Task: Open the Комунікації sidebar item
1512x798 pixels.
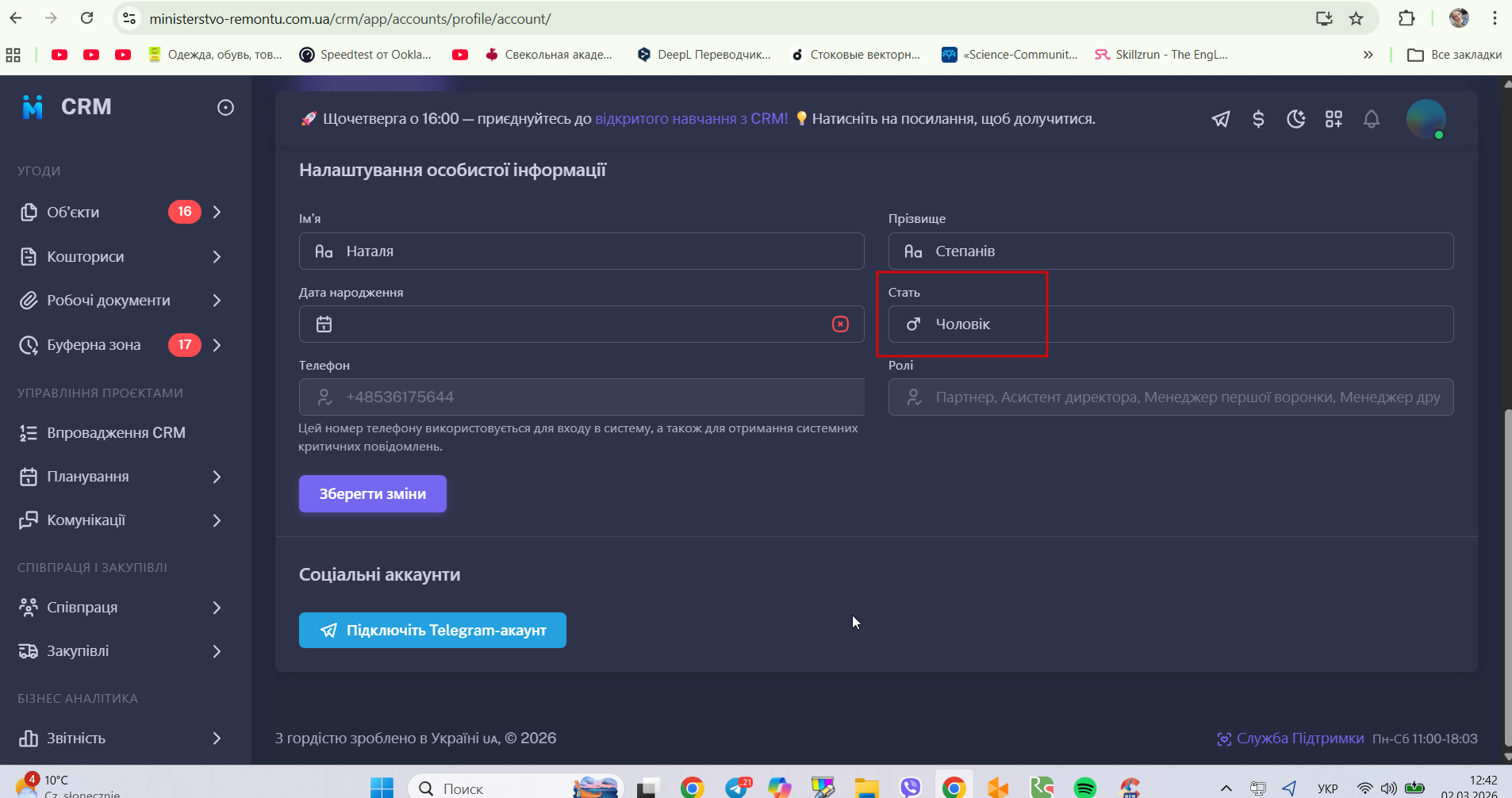Action: [x=121, y=520]
